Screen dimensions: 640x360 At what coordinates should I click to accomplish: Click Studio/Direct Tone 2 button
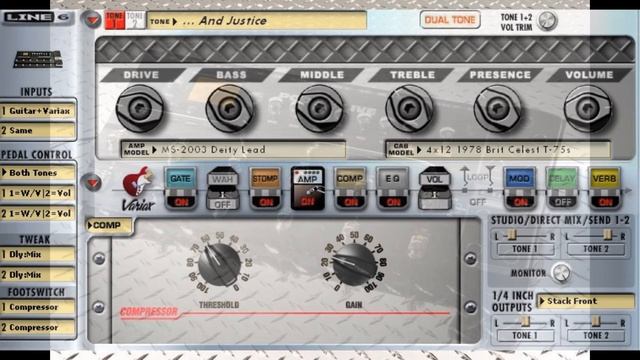click(x=596, y=249)
